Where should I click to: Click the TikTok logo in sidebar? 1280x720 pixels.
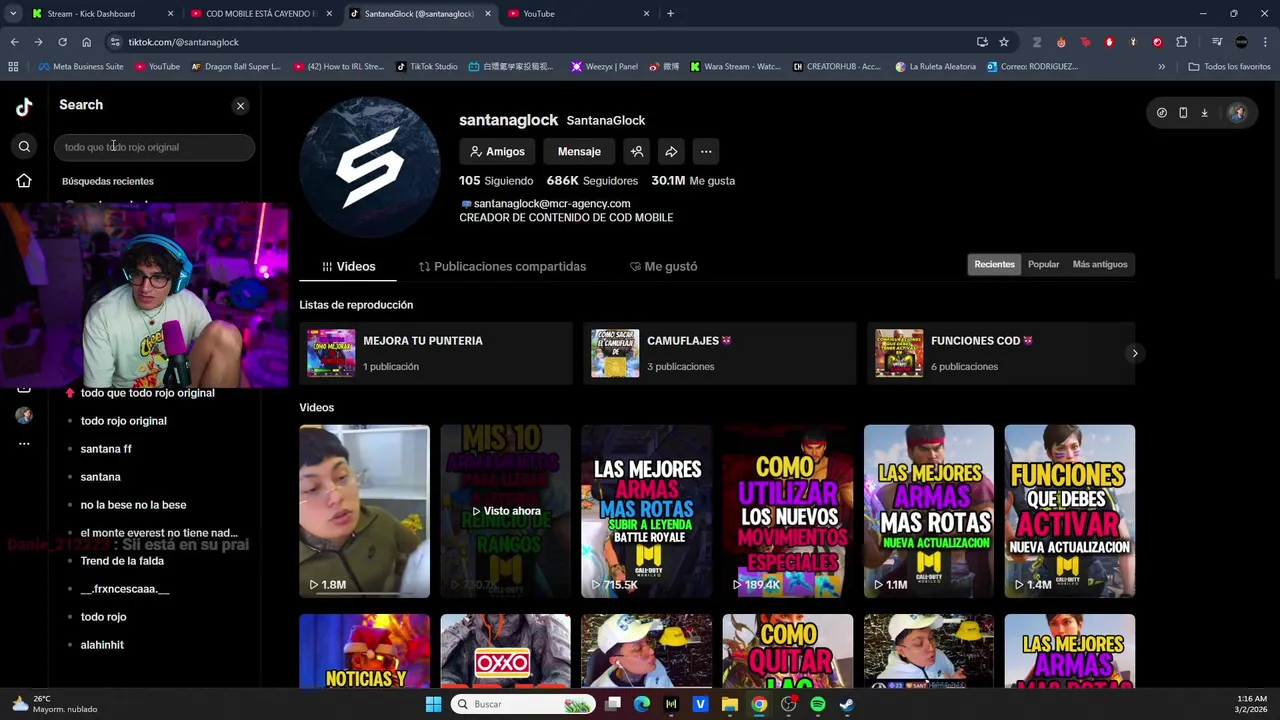[x=24, y=107]
